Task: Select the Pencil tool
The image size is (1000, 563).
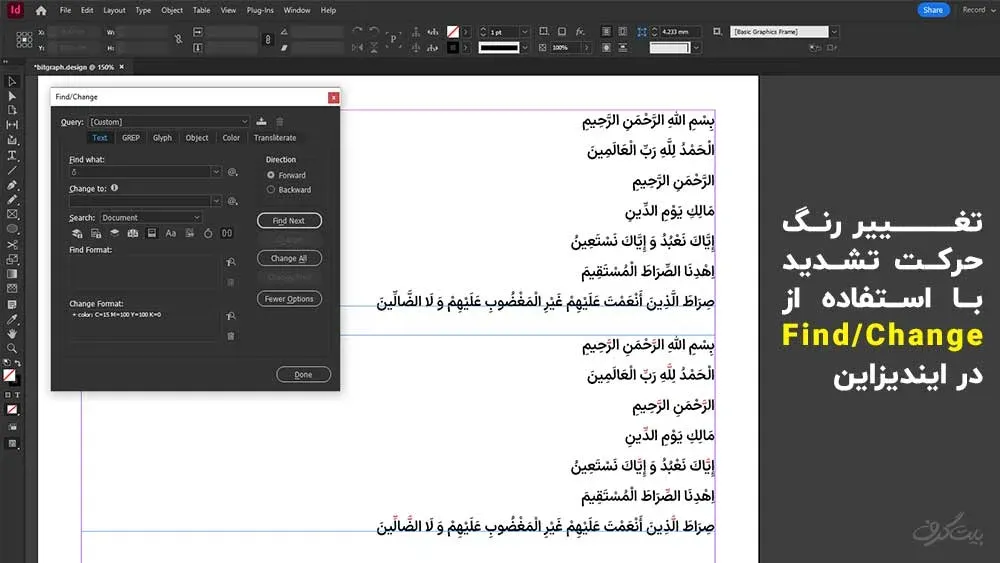Action: pos(11,200)
